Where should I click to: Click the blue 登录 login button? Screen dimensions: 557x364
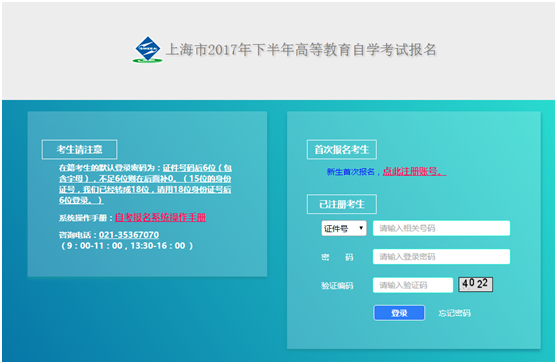click(399, 313)
